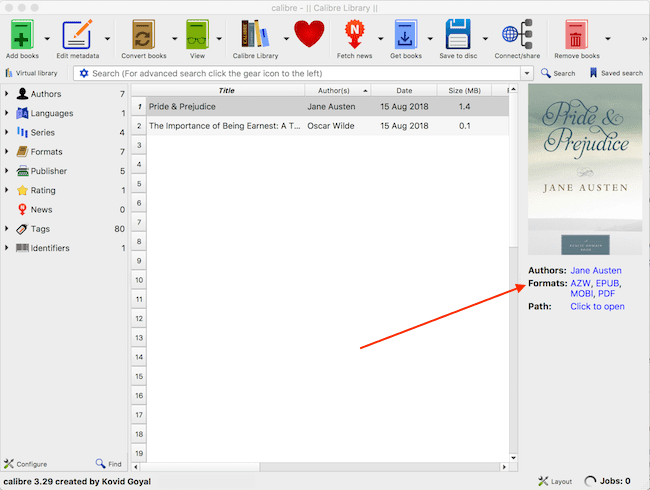Expand the Rating category

click(7, 190)
